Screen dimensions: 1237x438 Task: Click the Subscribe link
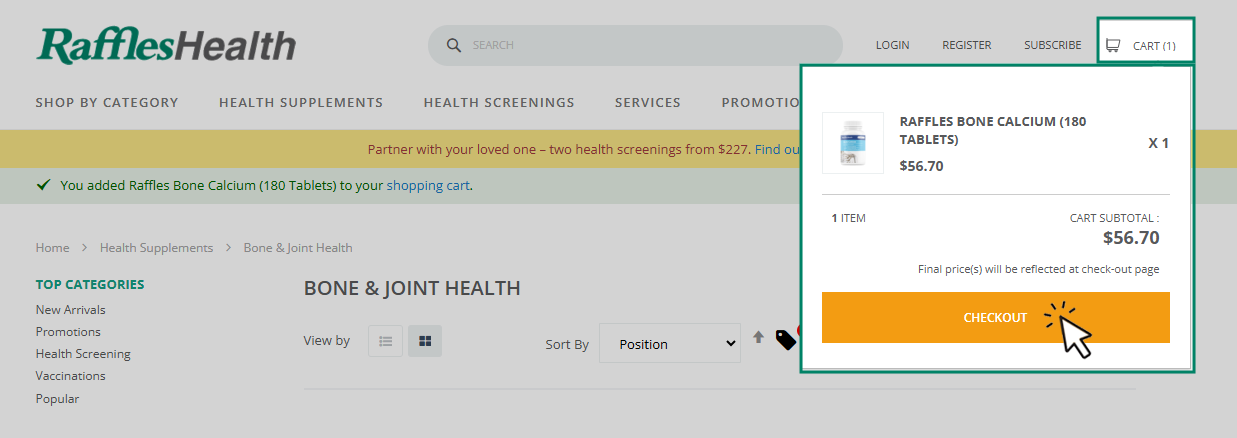point(1052,45)
